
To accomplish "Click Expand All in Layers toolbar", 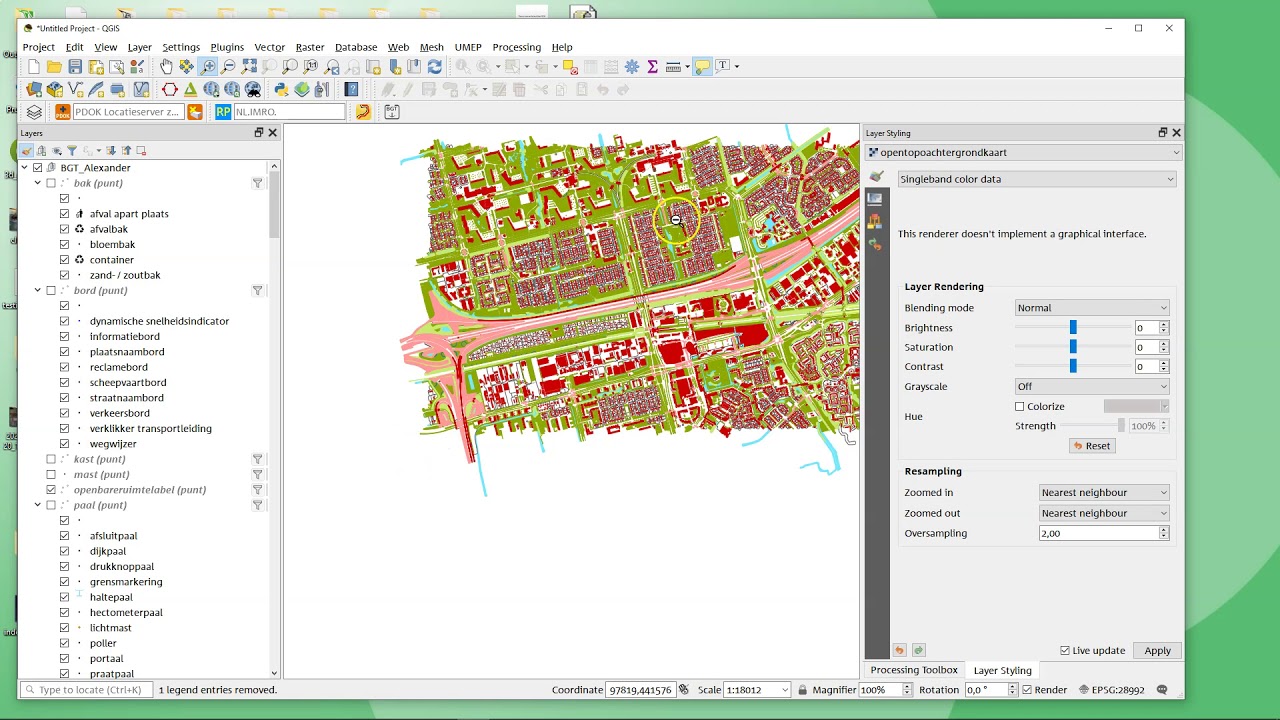I will [x=111, y=151].
